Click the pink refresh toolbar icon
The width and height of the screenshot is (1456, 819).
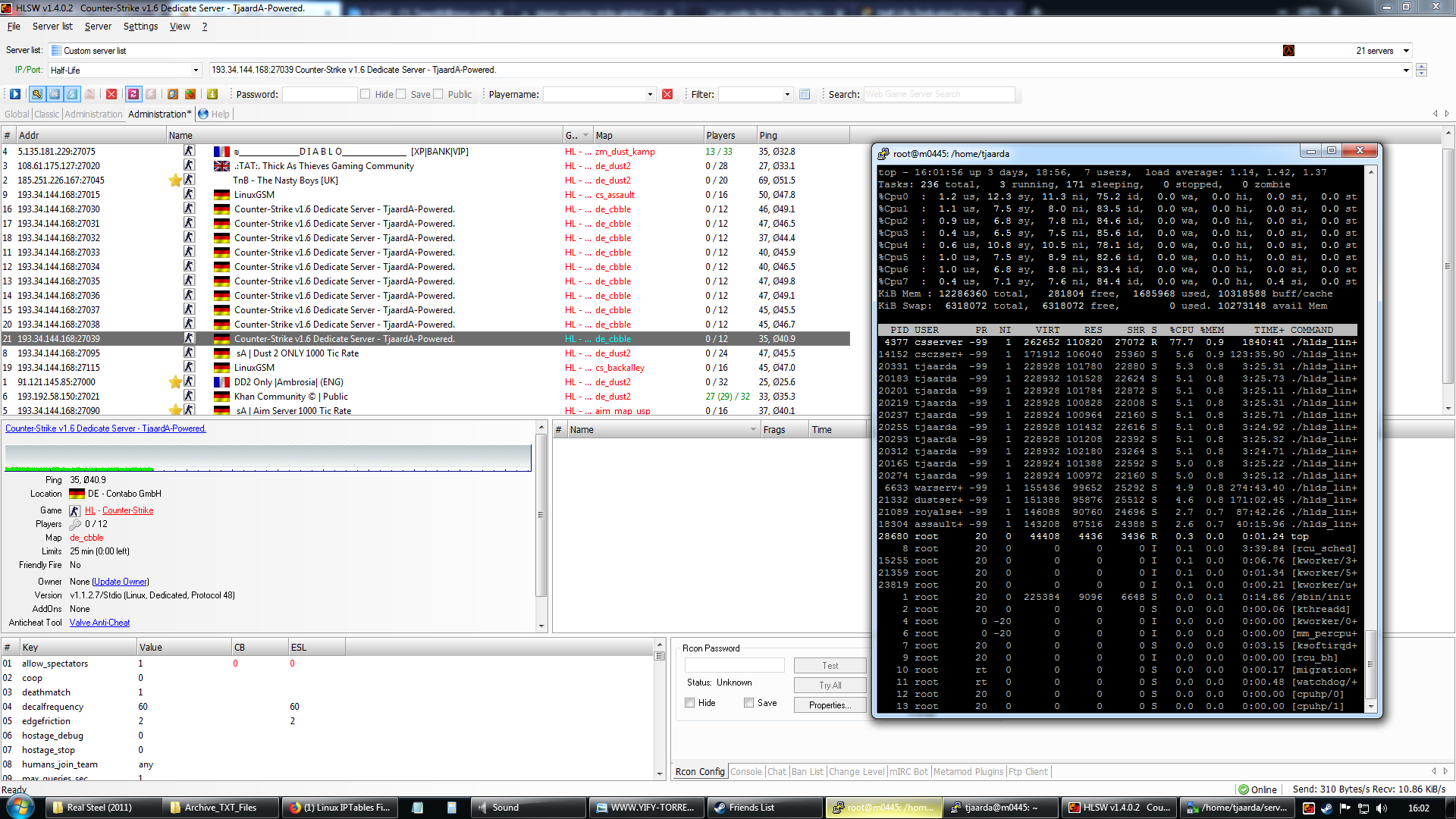click(x=133, y=94)
